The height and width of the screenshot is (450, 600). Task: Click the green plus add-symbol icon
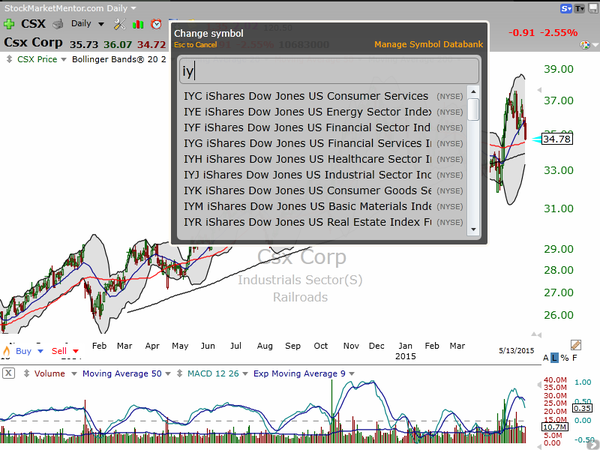click(x=9, y=24)
